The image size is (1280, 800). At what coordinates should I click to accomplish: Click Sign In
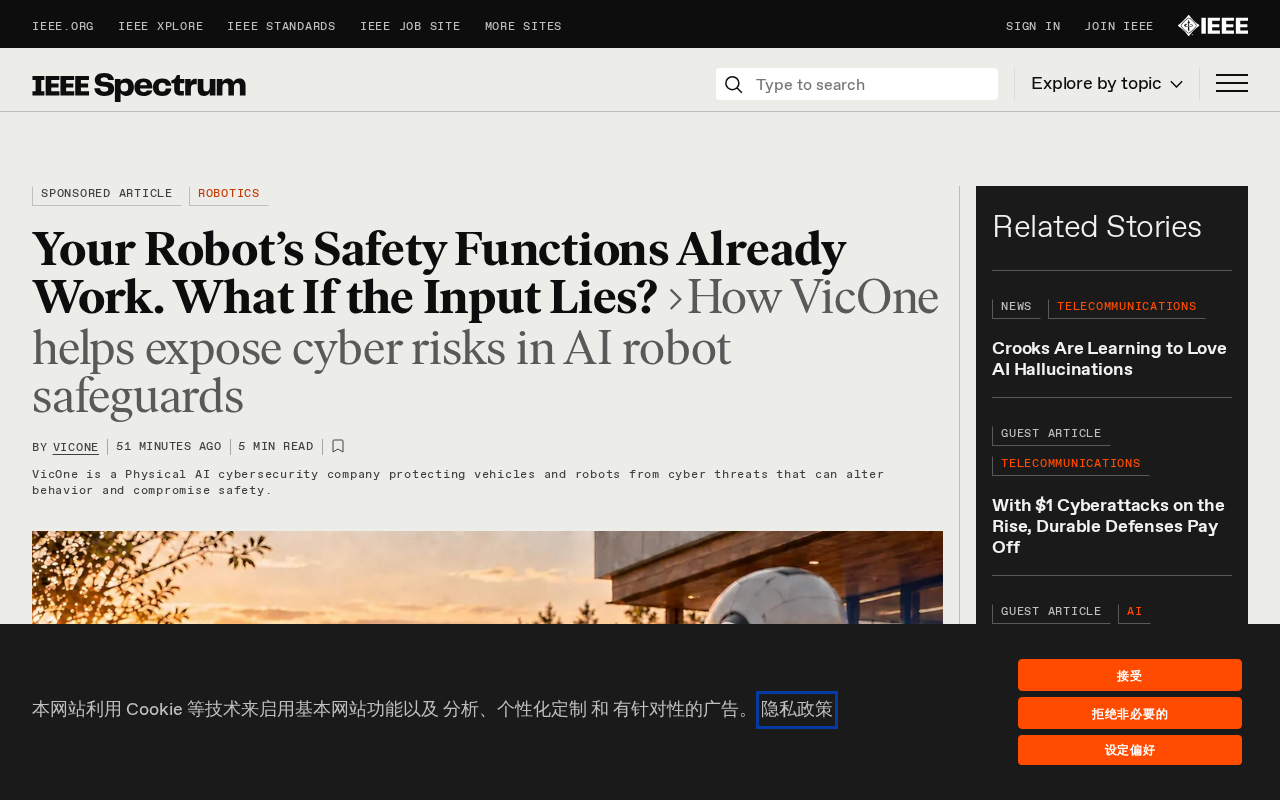1033,27
